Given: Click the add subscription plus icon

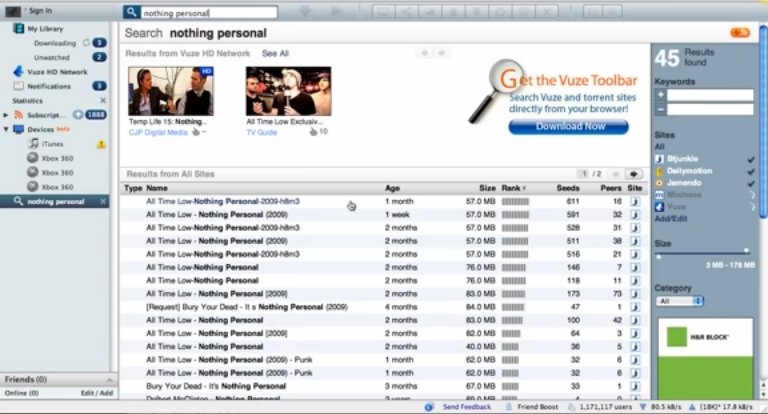Looking at the screenshot, I should click(x=77, y=115).
